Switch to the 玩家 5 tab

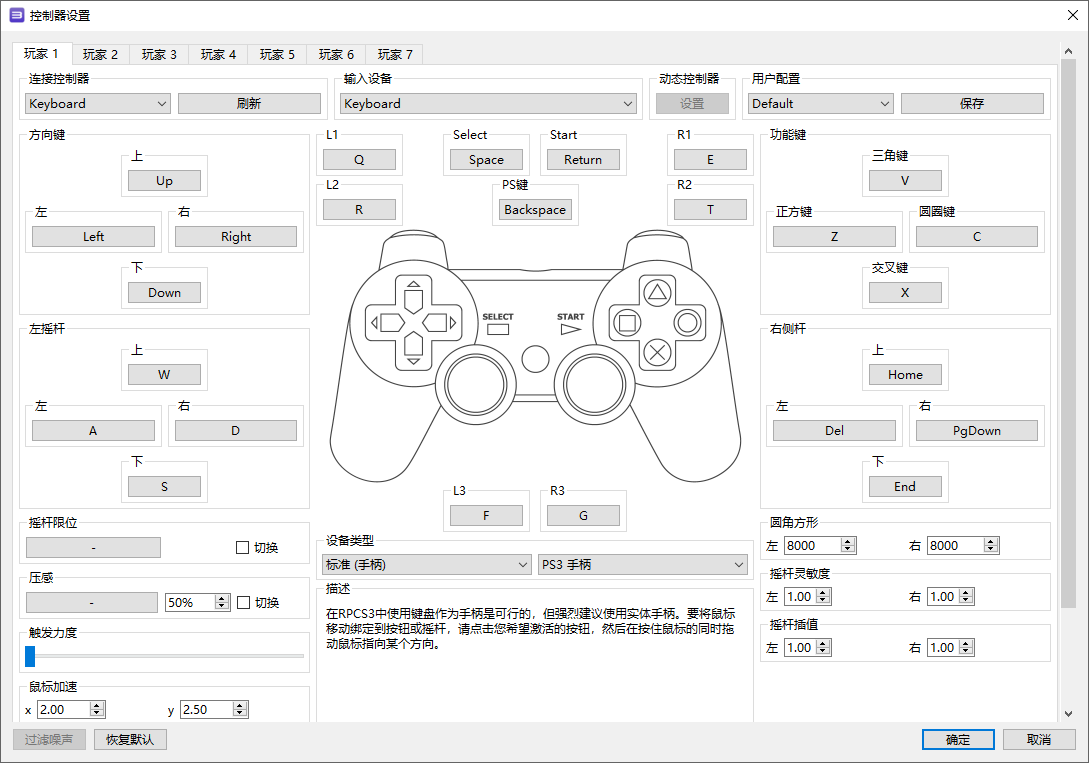pyautogui.click(x=277, y=54)
